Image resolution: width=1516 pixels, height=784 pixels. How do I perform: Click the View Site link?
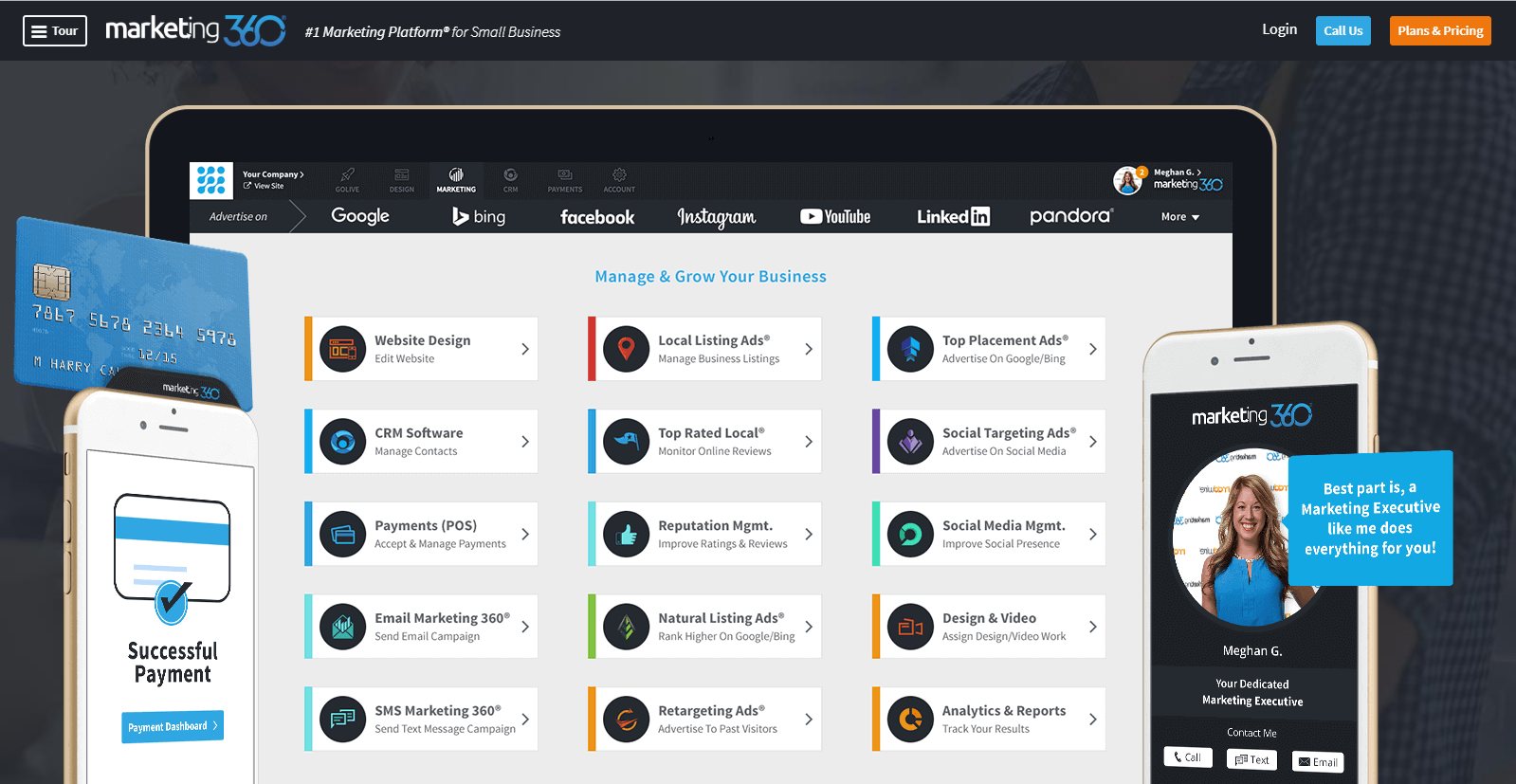[x=265, y=186]
